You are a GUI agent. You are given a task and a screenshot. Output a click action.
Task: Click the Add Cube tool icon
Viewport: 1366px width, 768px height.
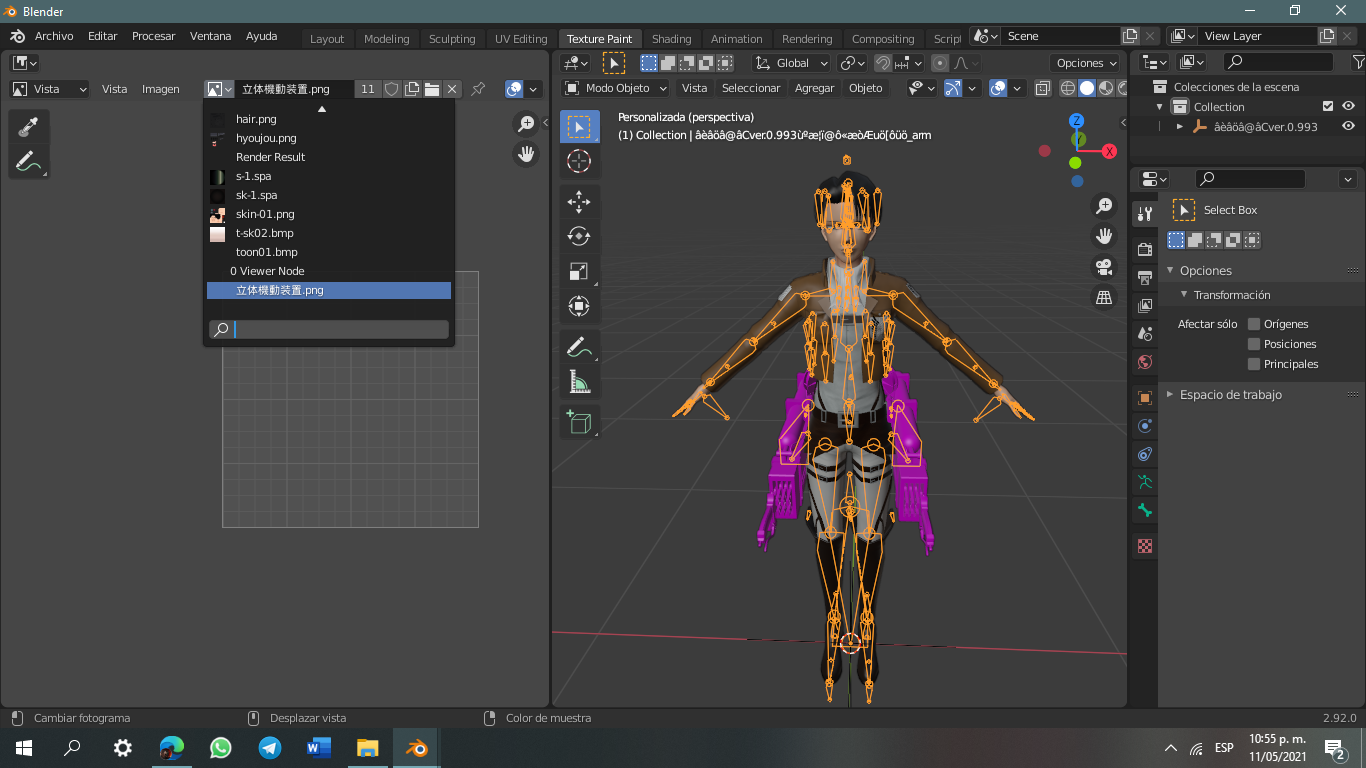click(579, 422)
